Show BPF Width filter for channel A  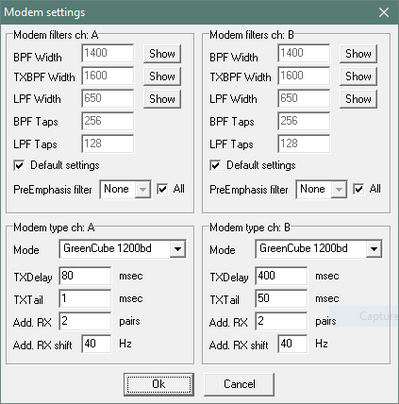pyautogui.click(x=162, y=54)
